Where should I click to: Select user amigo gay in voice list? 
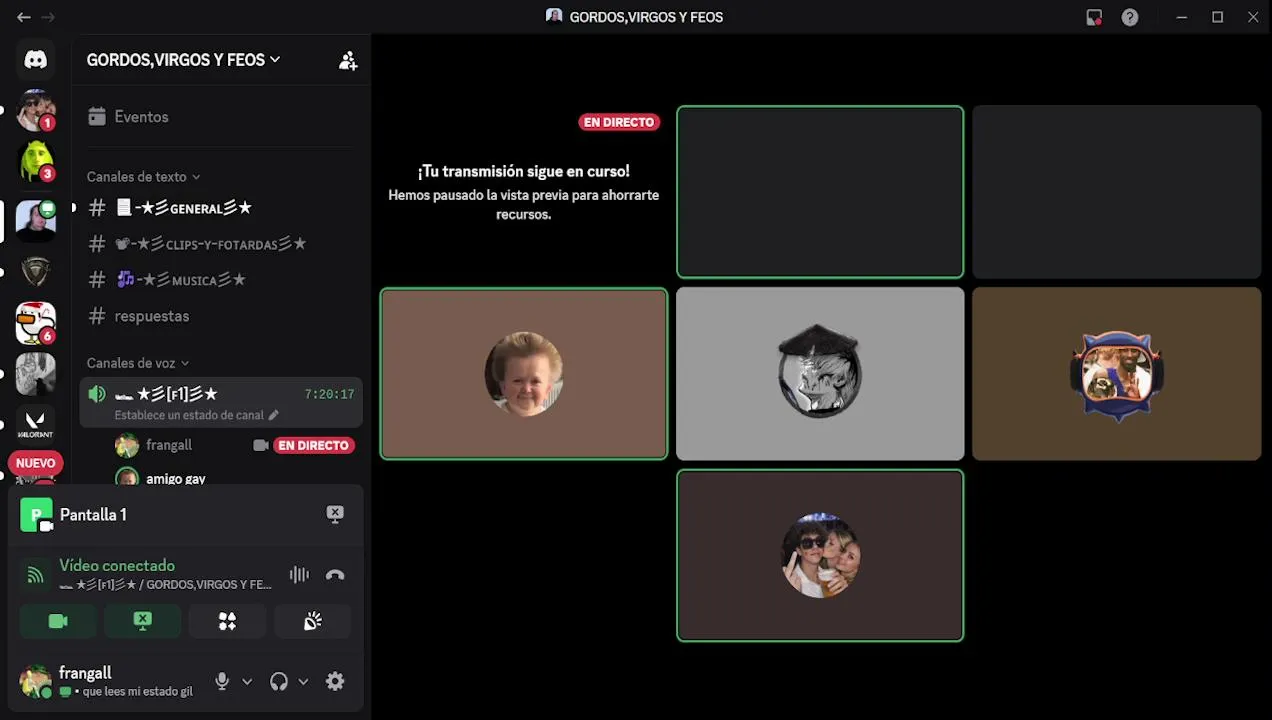(176, 478)
